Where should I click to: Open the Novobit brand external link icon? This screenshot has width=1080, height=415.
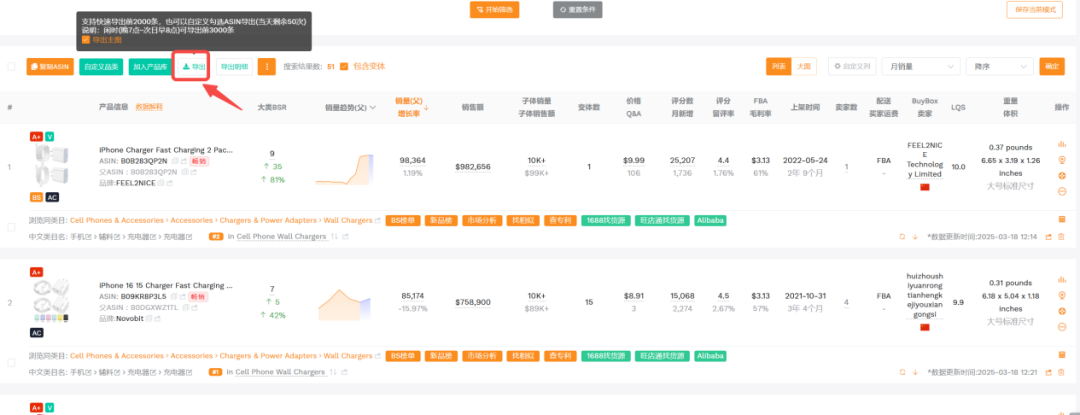(x=157, y=319)
